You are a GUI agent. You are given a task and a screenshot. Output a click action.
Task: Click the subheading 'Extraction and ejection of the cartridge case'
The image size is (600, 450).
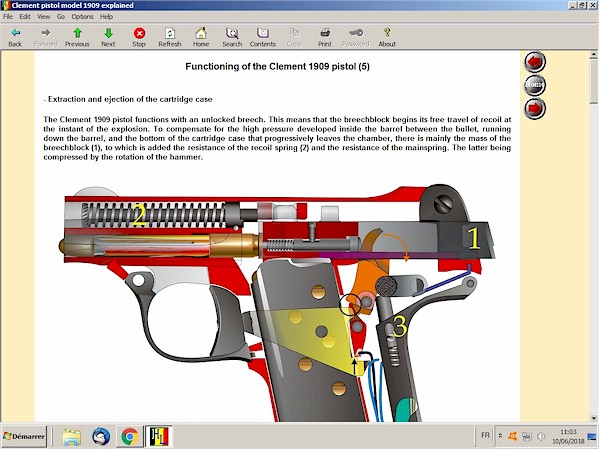pos(130,99)
